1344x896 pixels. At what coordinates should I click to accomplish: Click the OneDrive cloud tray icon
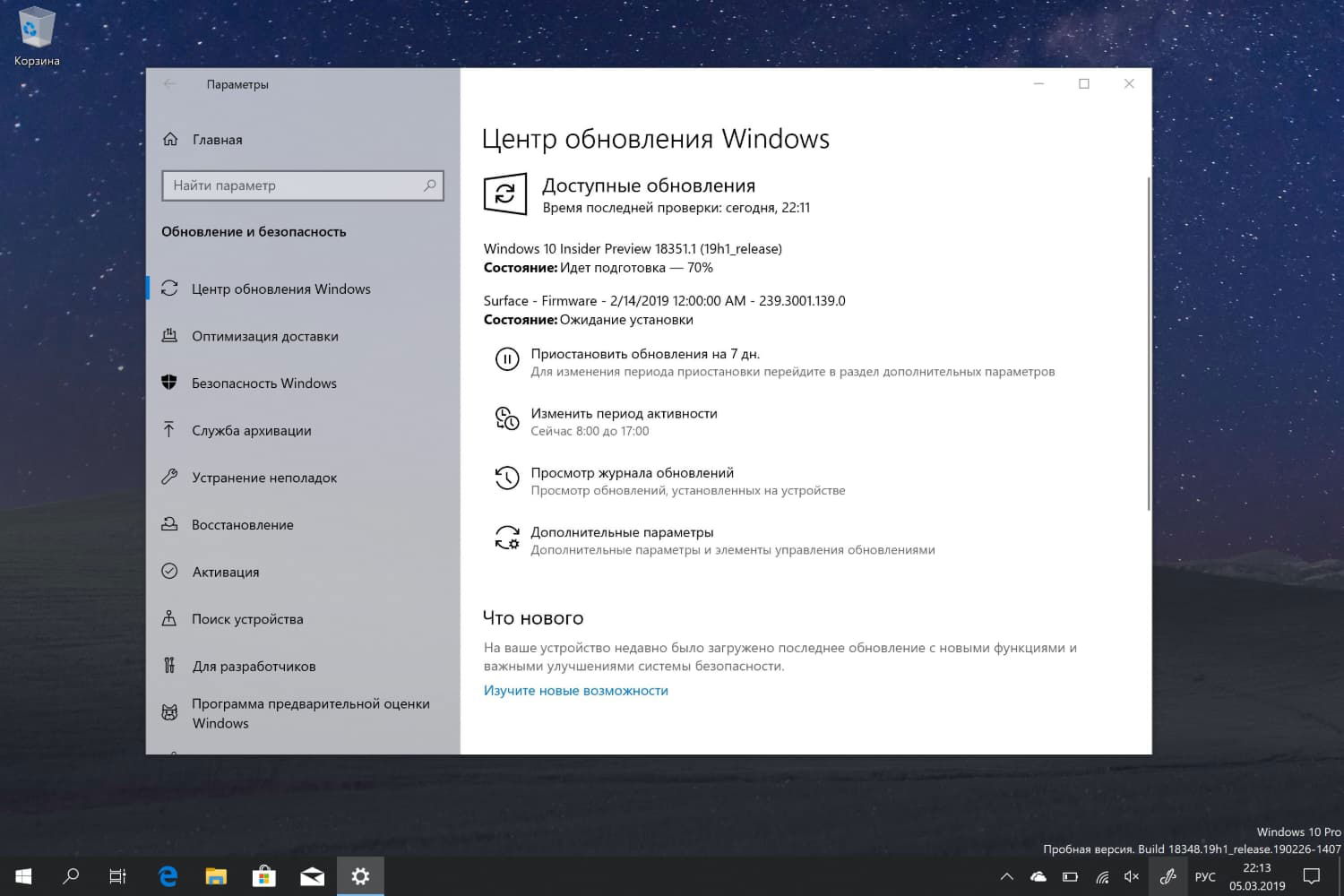pos(1038,876)
